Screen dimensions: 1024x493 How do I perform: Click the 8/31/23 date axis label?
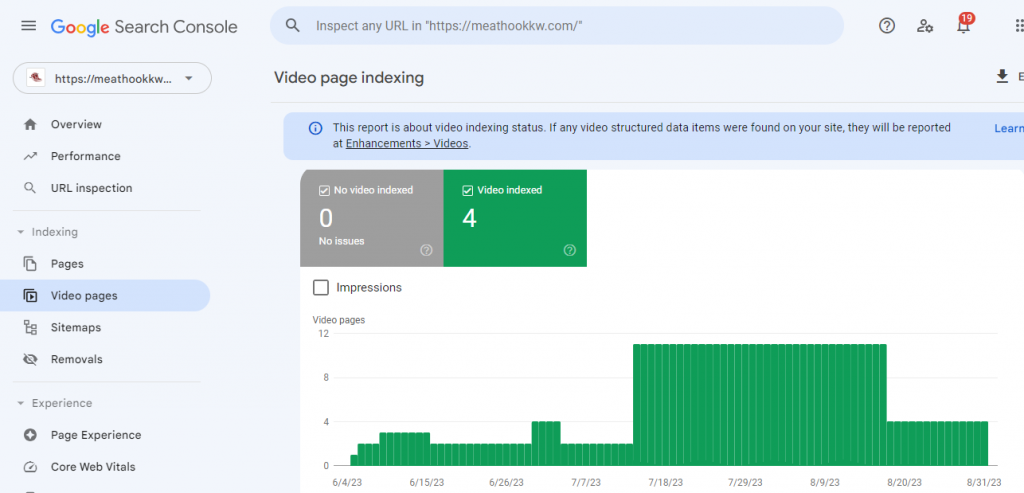(983, 482)
